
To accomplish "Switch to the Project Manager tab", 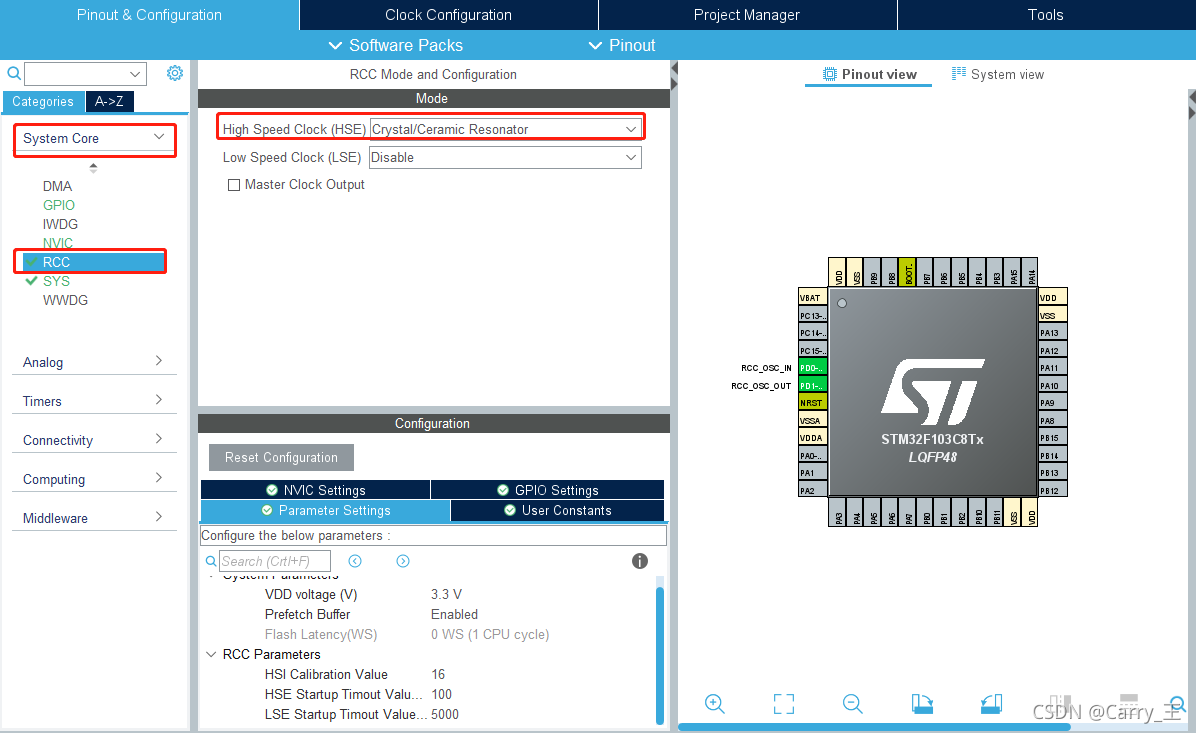I will tap(747, 14).
